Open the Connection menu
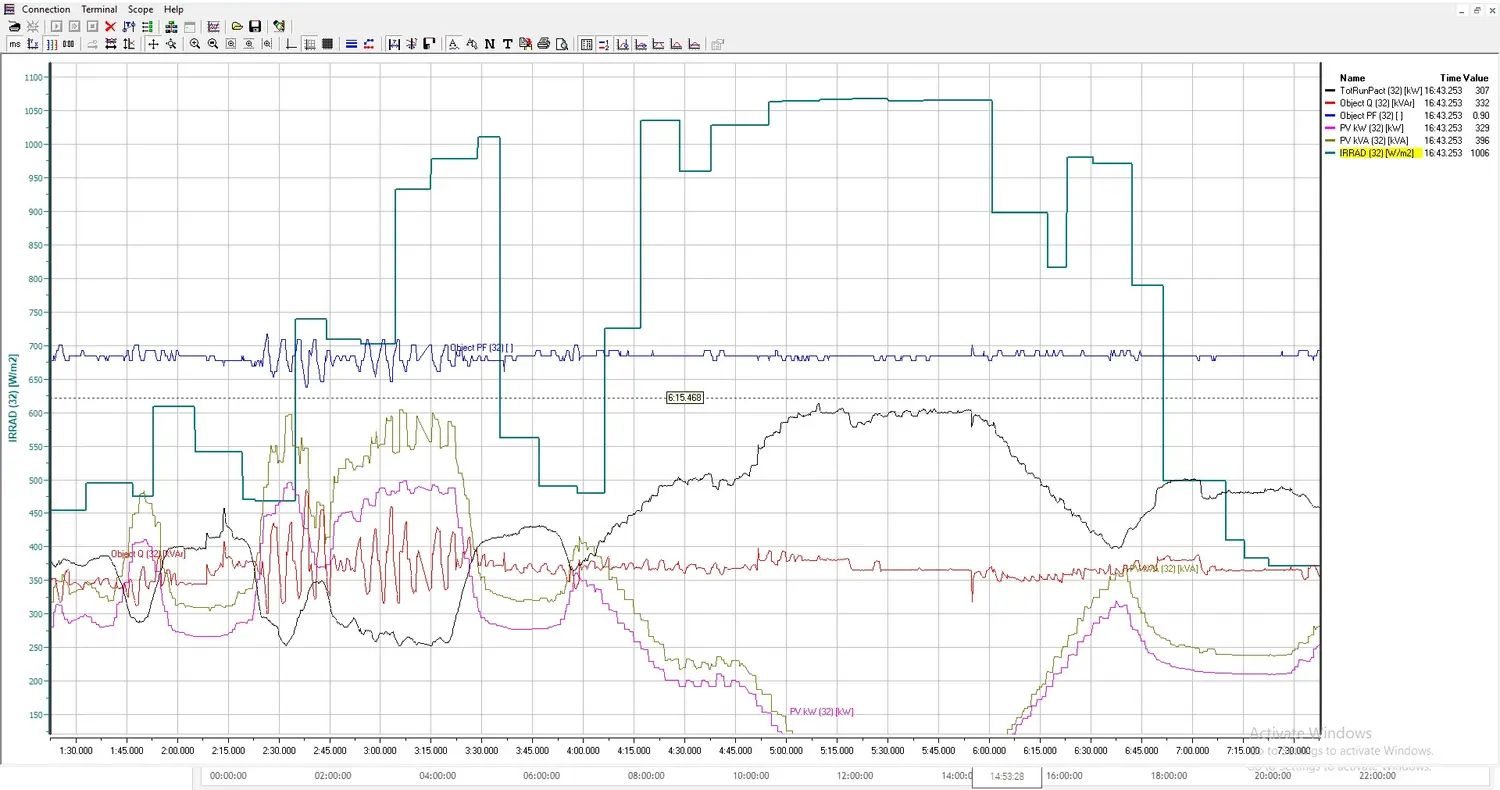Image resolution: width=1500 pixels, height=790 pixels. (46, 9)
